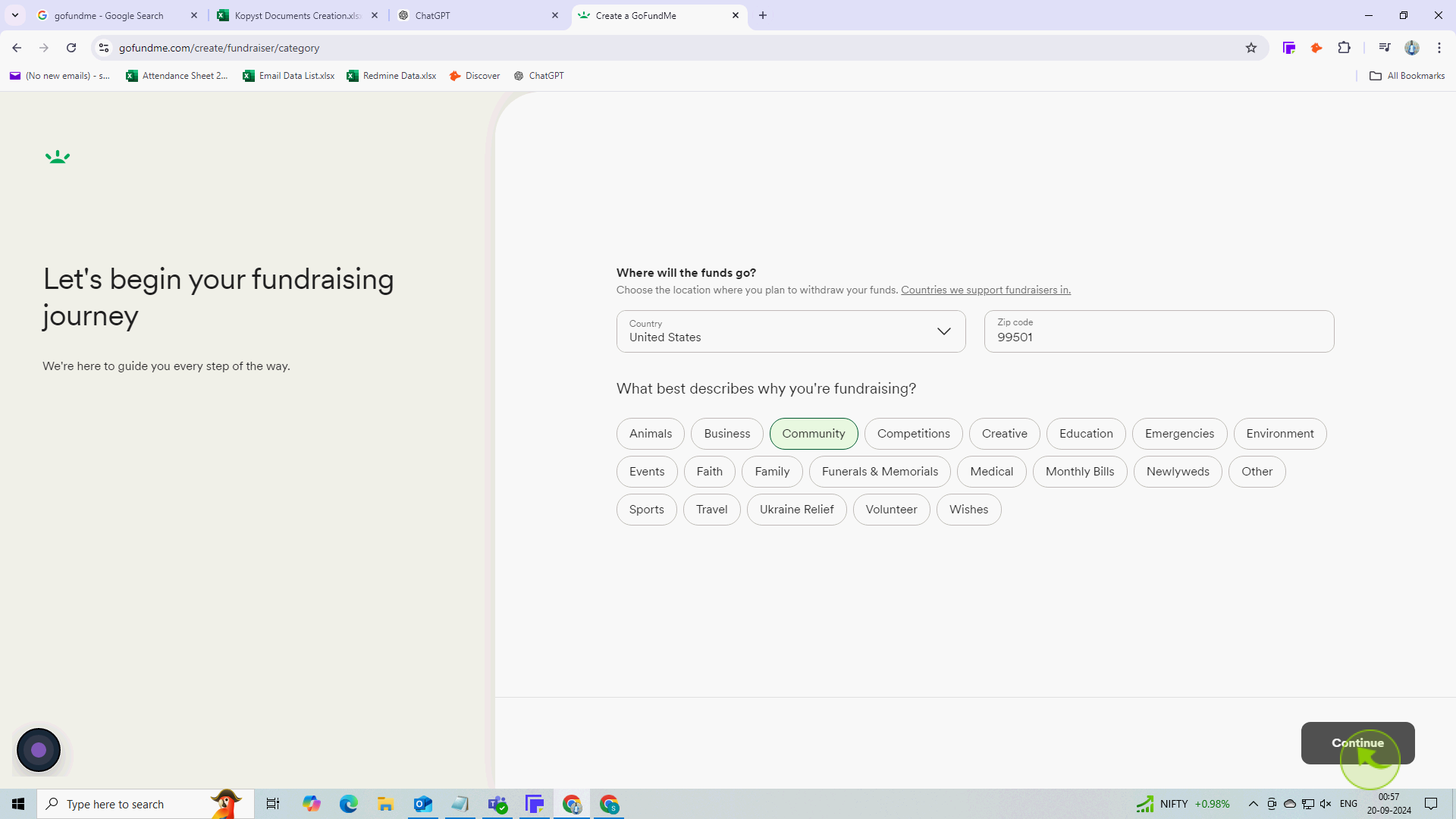1456x819 pixels.
Task: Open the Chrome three-dot menu
Action: click(1439, 48)
